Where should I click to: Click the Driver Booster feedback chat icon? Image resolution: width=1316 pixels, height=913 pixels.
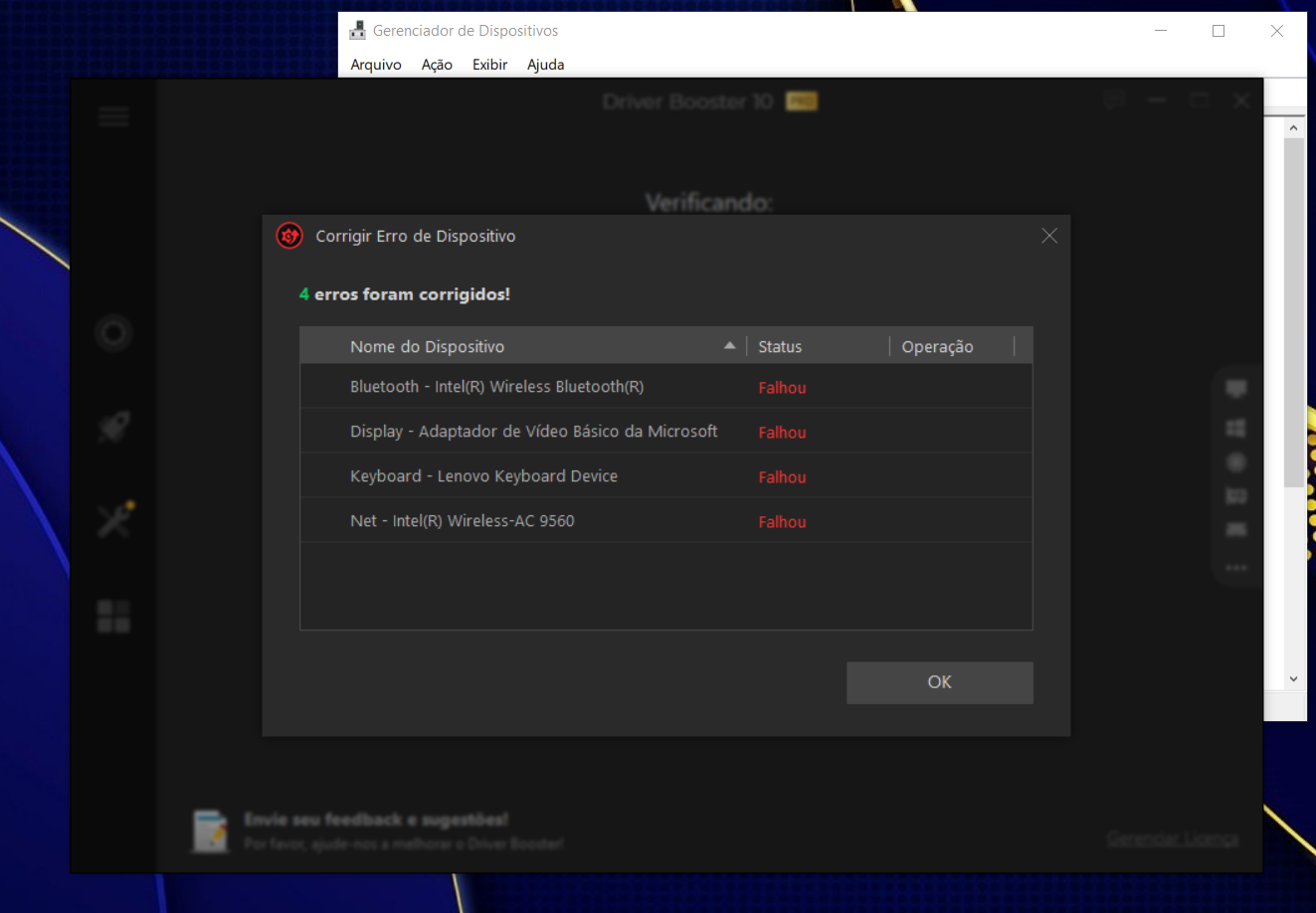point(1113,99)
